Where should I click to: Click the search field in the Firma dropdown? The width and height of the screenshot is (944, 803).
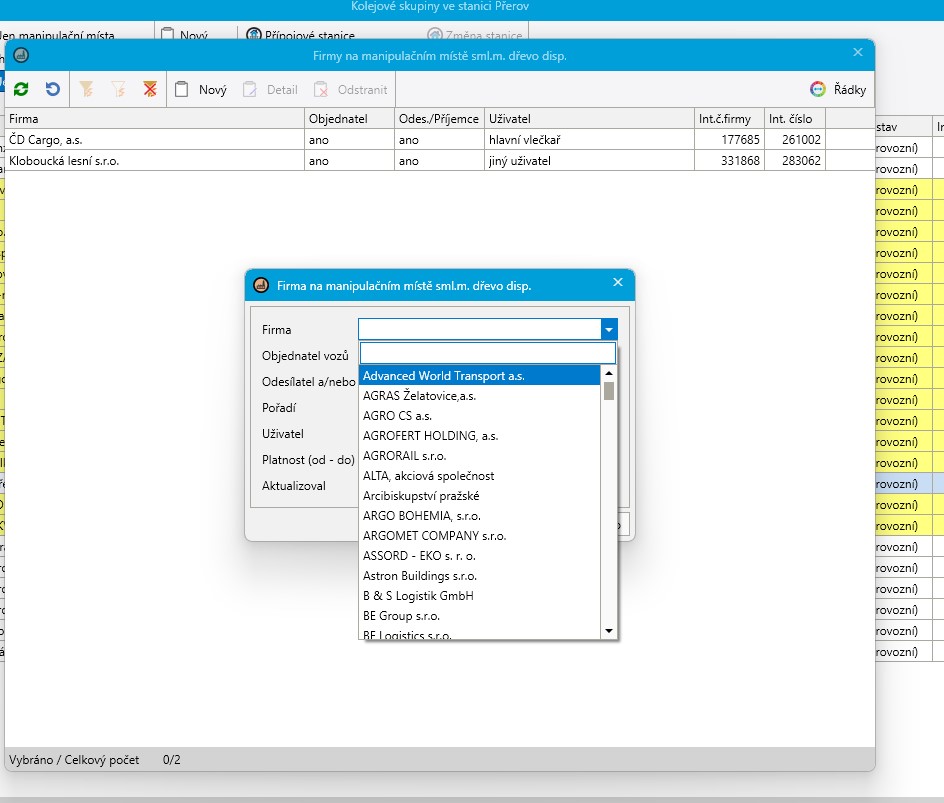coord(487,353)
